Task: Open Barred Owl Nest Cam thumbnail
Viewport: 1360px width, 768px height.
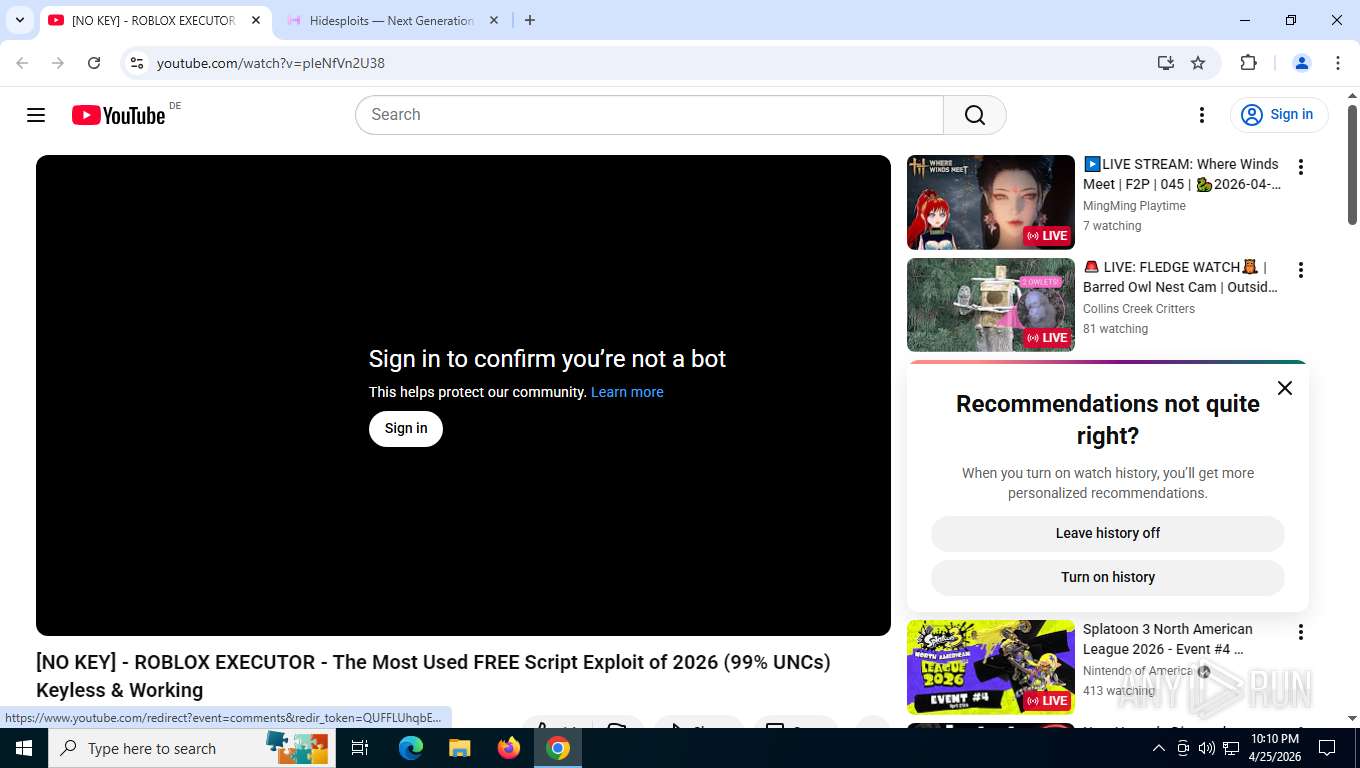Action: (x=991, y=305)
